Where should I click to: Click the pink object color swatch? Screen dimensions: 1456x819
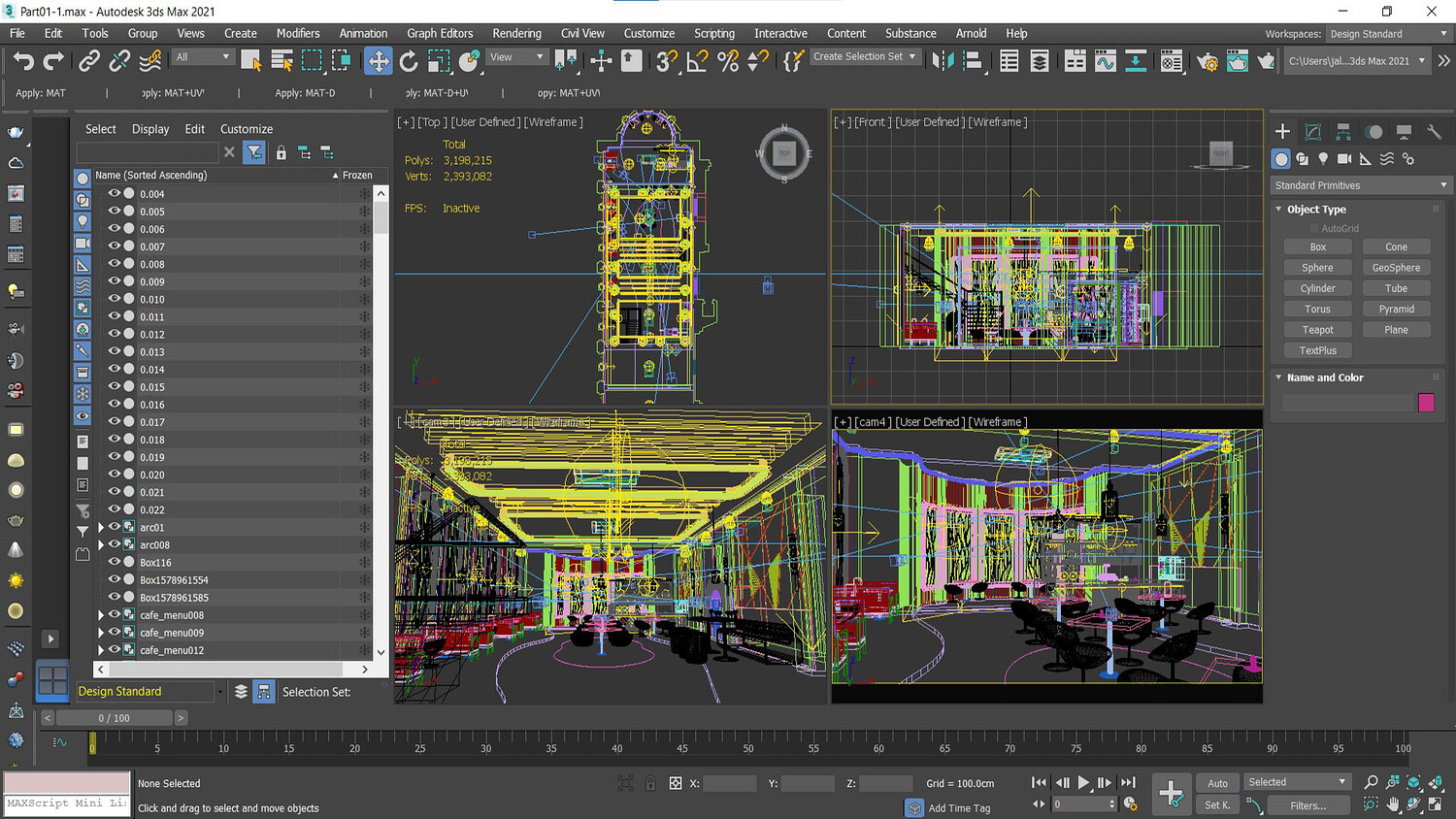pos(1426,403)
